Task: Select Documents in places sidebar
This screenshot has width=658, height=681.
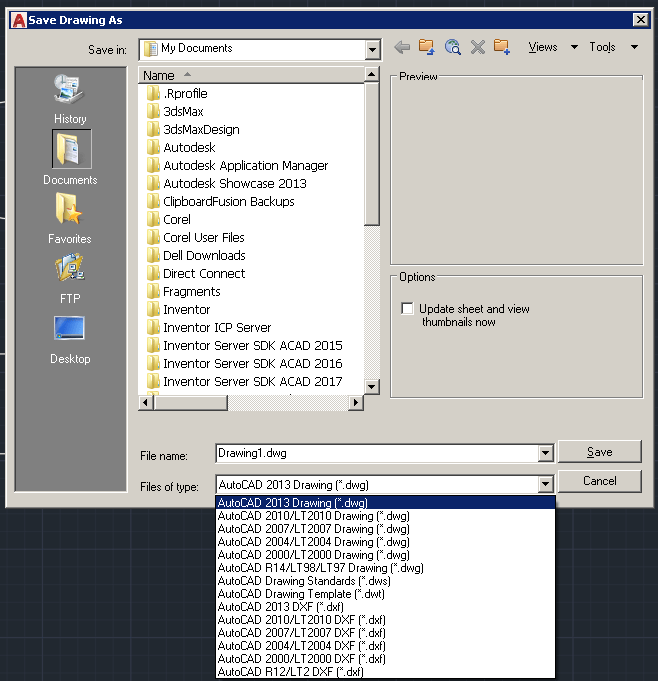Action: pyautogui.click(x=70, y=158)
